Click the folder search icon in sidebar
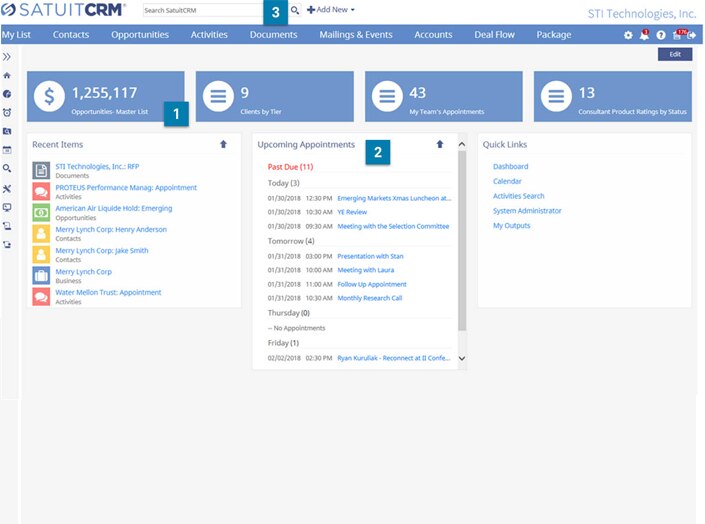 (7, 131)
